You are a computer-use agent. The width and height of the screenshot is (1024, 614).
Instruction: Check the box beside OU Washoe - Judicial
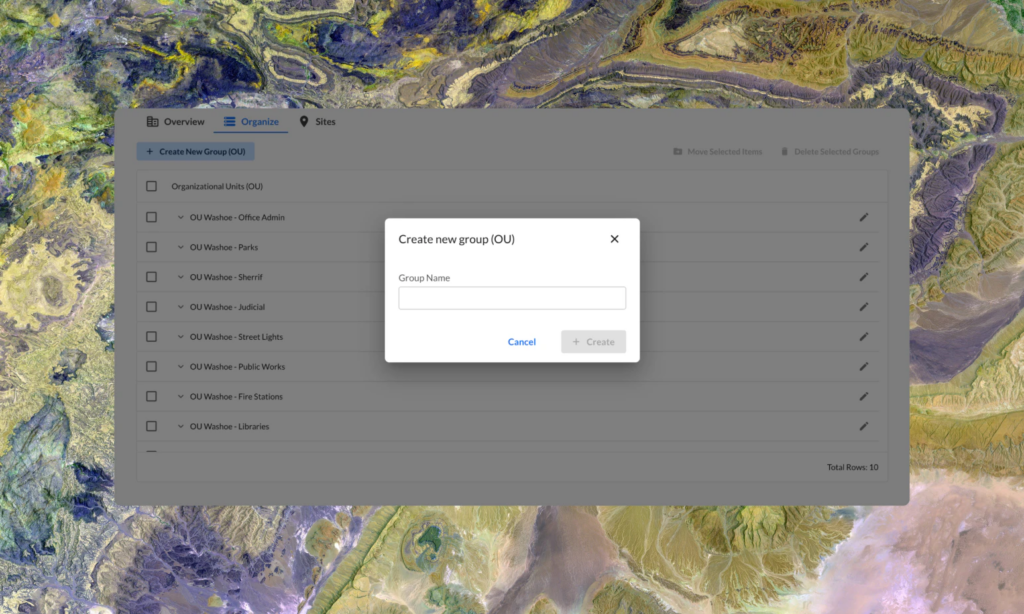click(151, 307)
